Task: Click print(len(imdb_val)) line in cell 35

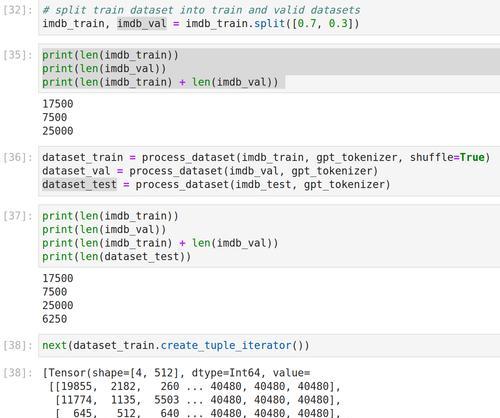Action: 104,69
